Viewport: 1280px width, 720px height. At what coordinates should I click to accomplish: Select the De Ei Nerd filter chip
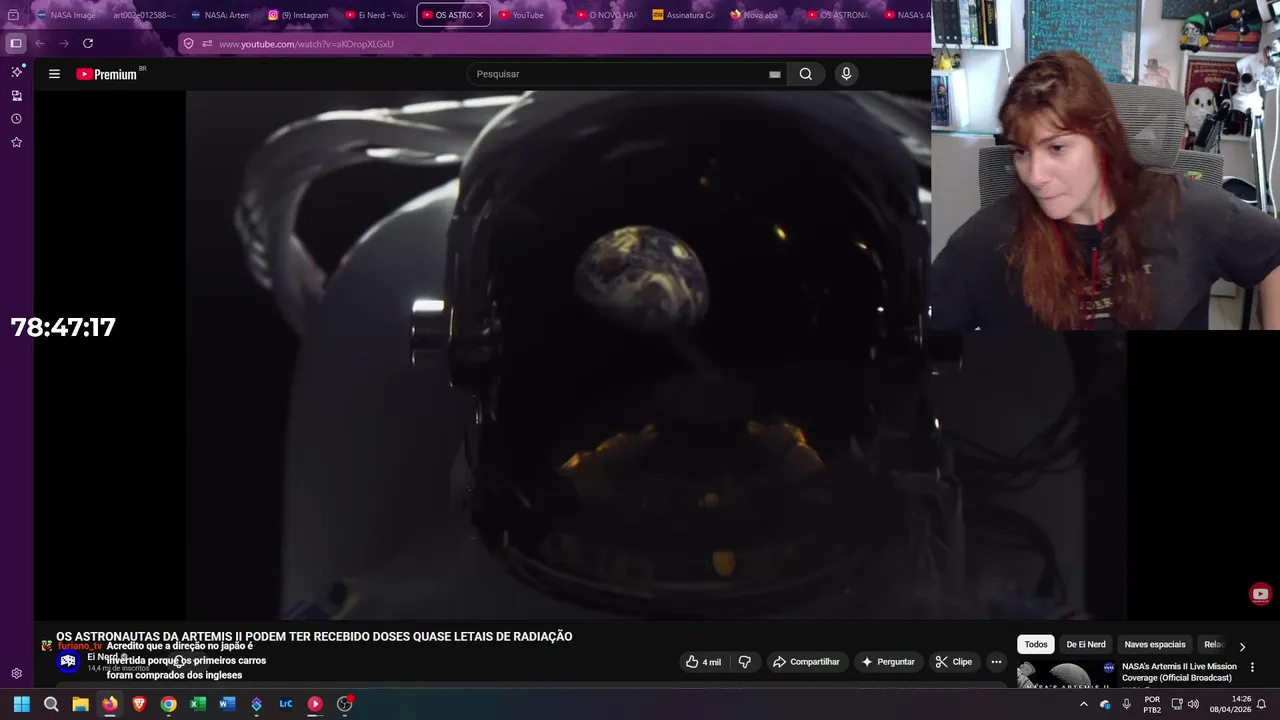click(1086, 645)
